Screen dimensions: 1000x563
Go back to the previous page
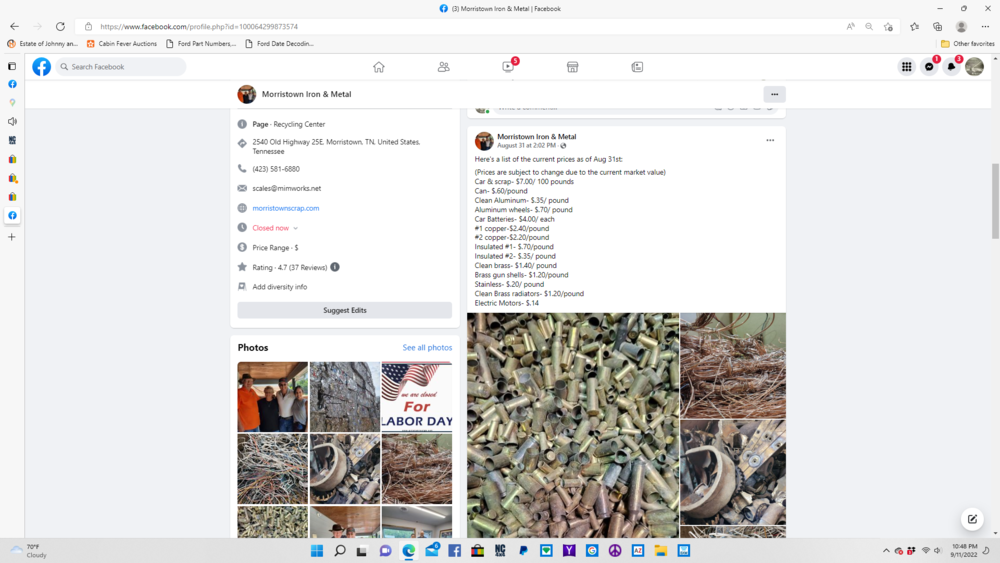click(x=14, y=27)
